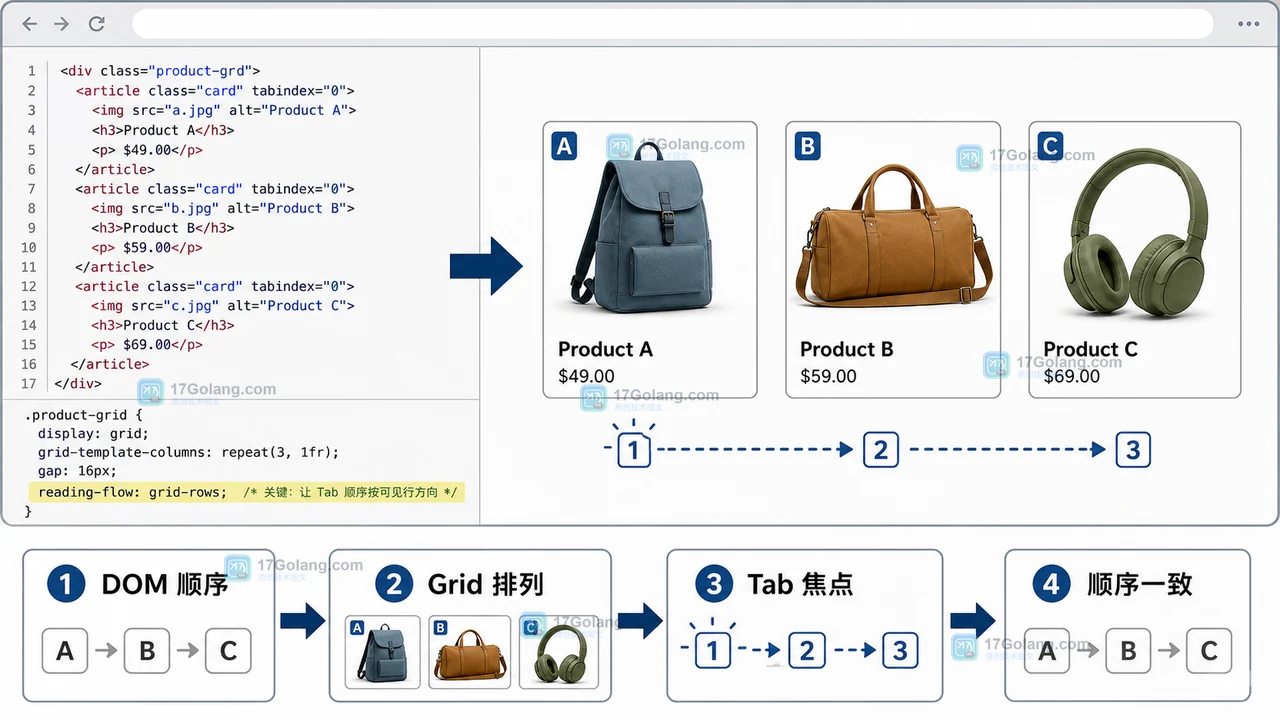Click the highlighted reading-flow: grid-rows; declaration
Screen dimensions: 1280x720
click(x=132, y=493)
